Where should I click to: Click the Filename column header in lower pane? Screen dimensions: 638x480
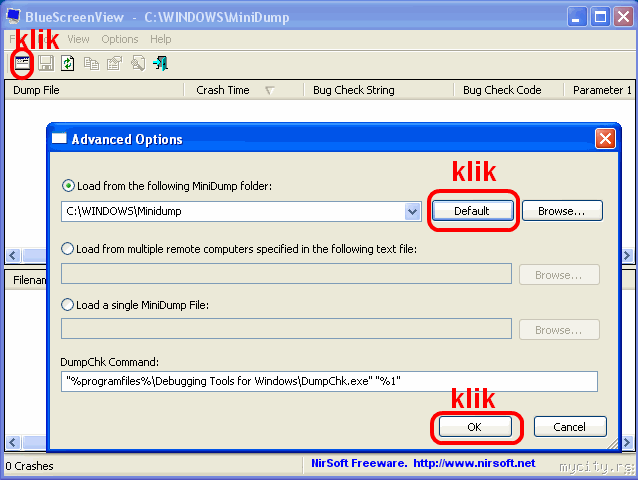click(27, 280)
